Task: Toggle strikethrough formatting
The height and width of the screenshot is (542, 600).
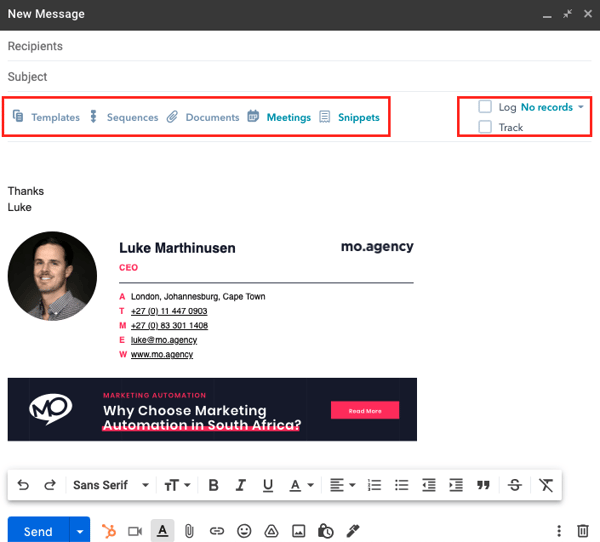Action: (515, 485)
